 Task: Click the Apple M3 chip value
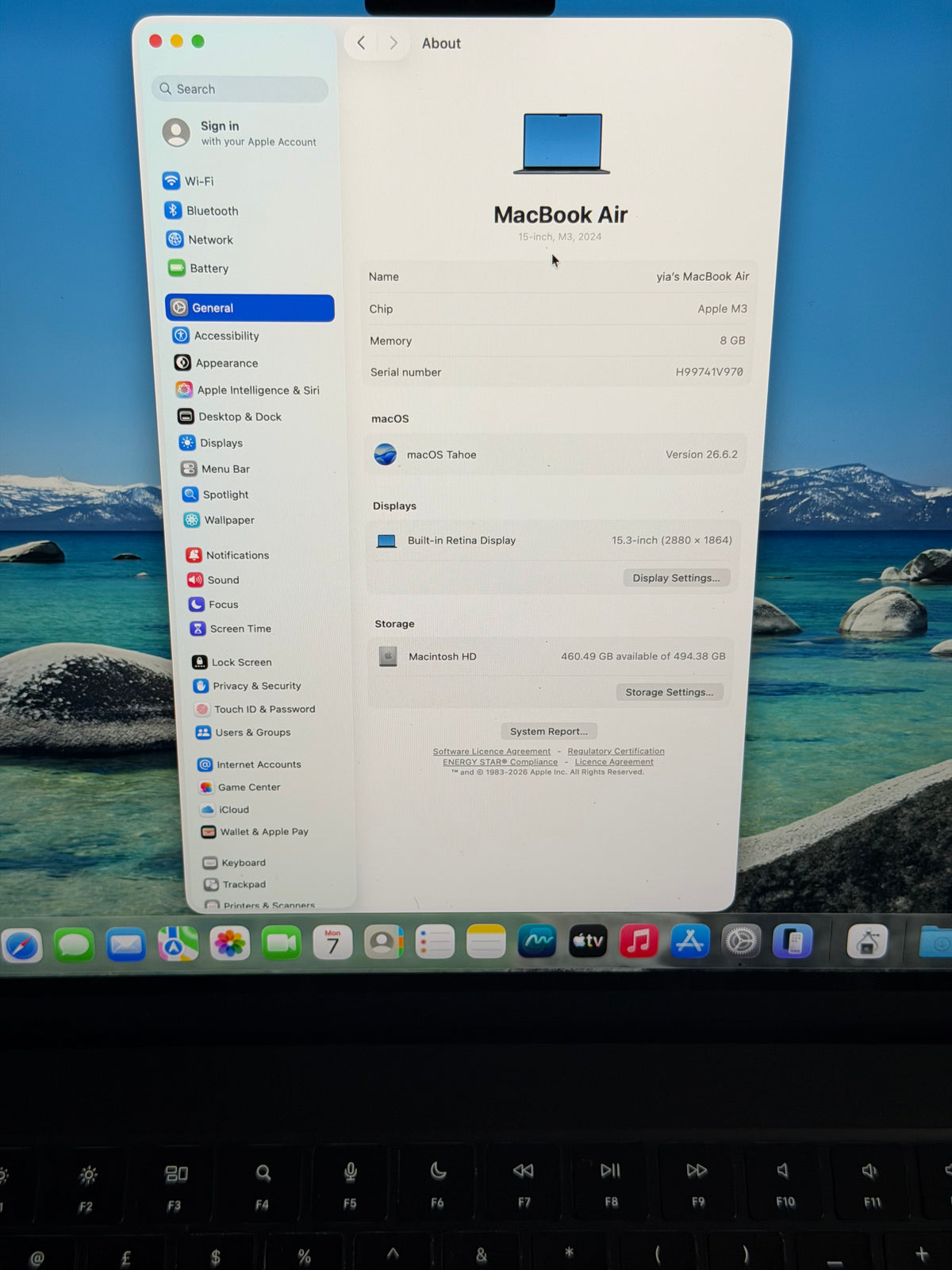coord(722,309)
